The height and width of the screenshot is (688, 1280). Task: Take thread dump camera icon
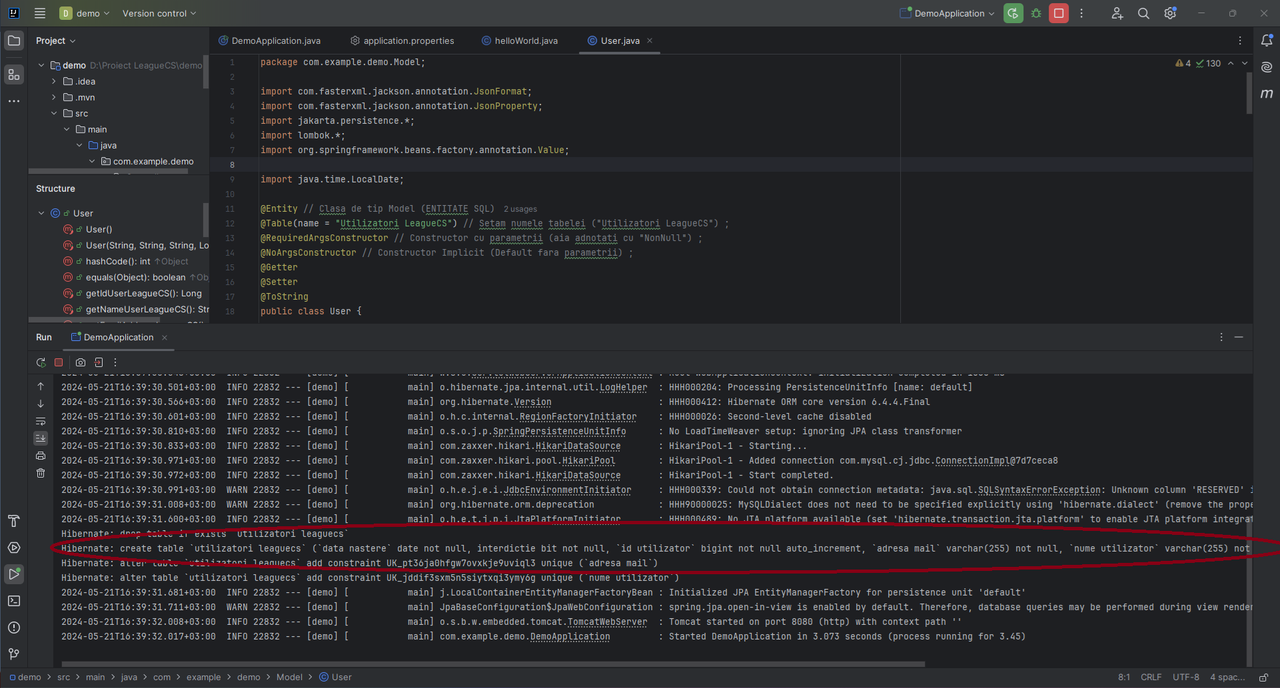pyautogui.click(x=81, y=362)
